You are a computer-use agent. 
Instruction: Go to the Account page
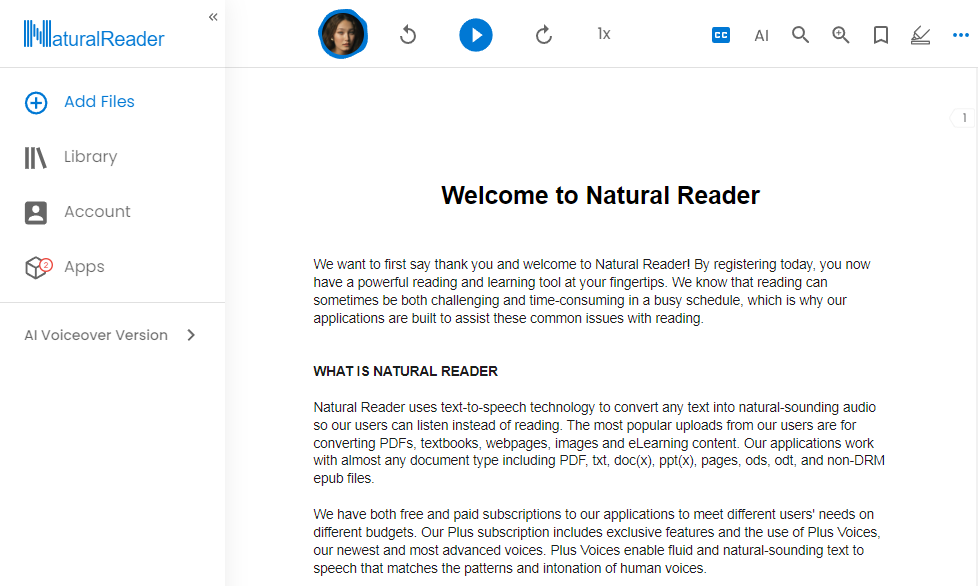97,211
